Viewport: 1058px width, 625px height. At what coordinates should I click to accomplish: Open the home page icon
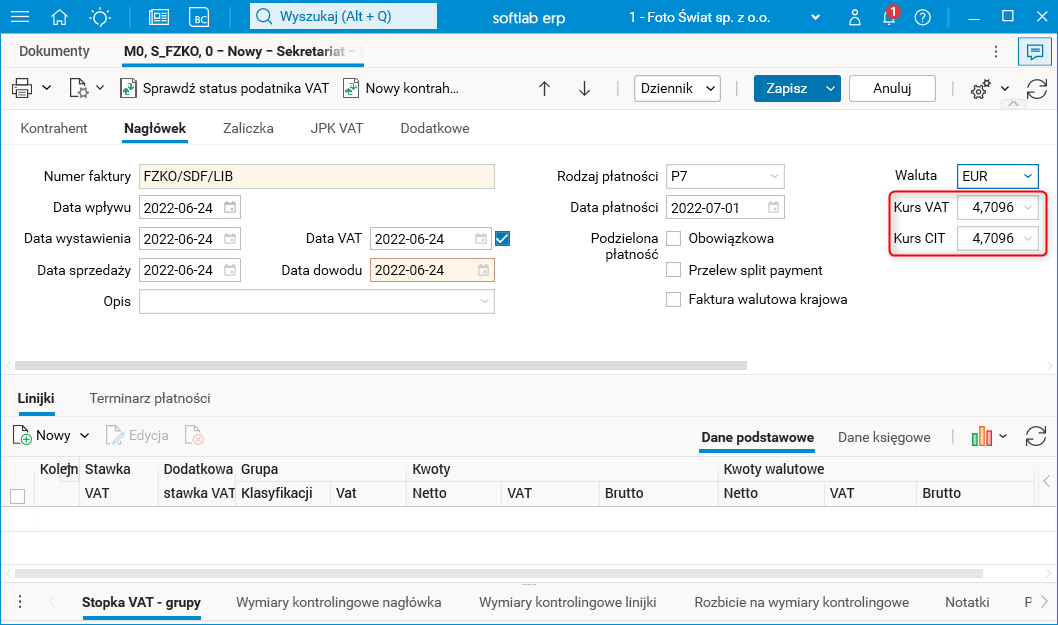60,17
